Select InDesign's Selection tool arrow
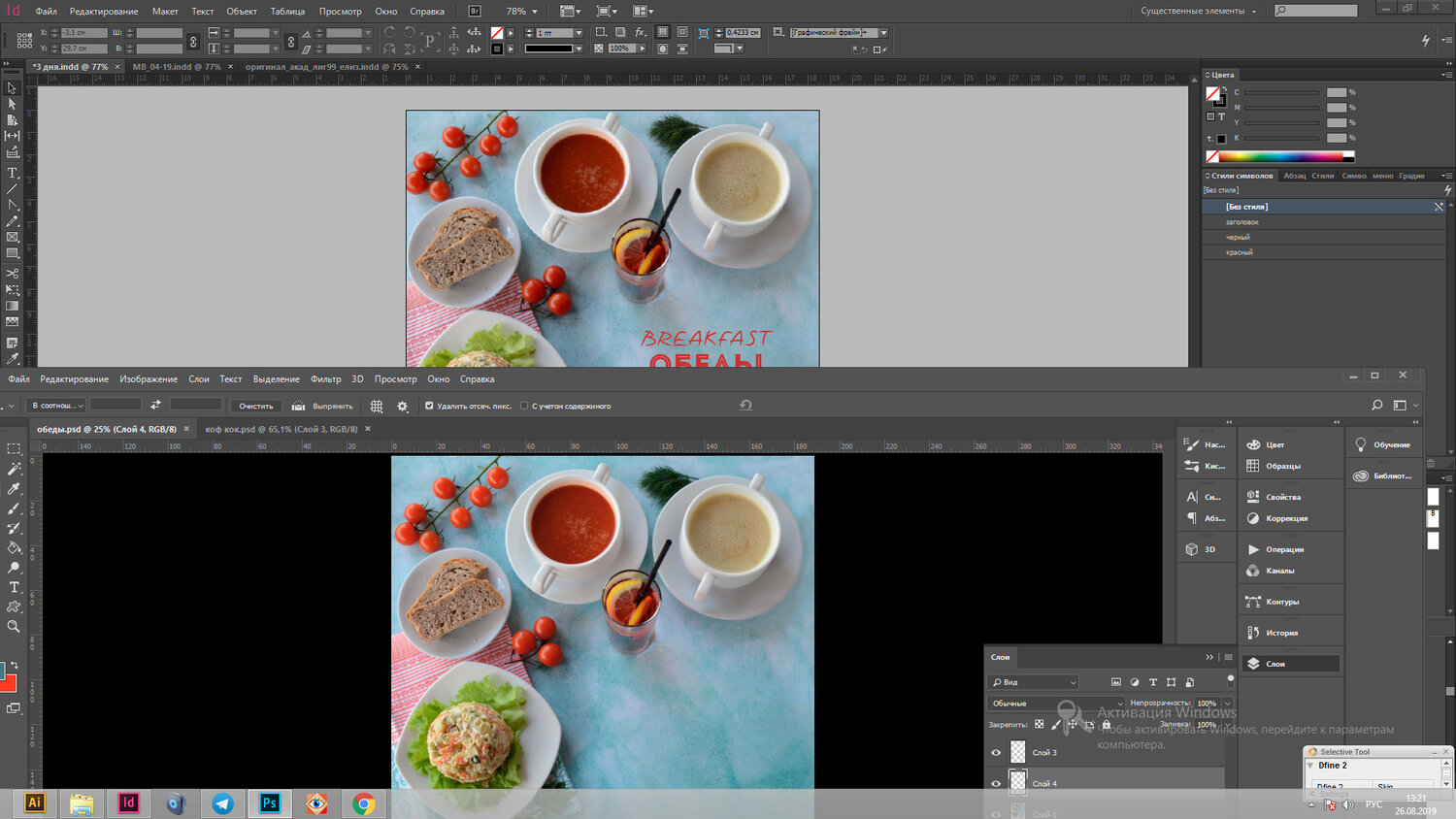 12,88
